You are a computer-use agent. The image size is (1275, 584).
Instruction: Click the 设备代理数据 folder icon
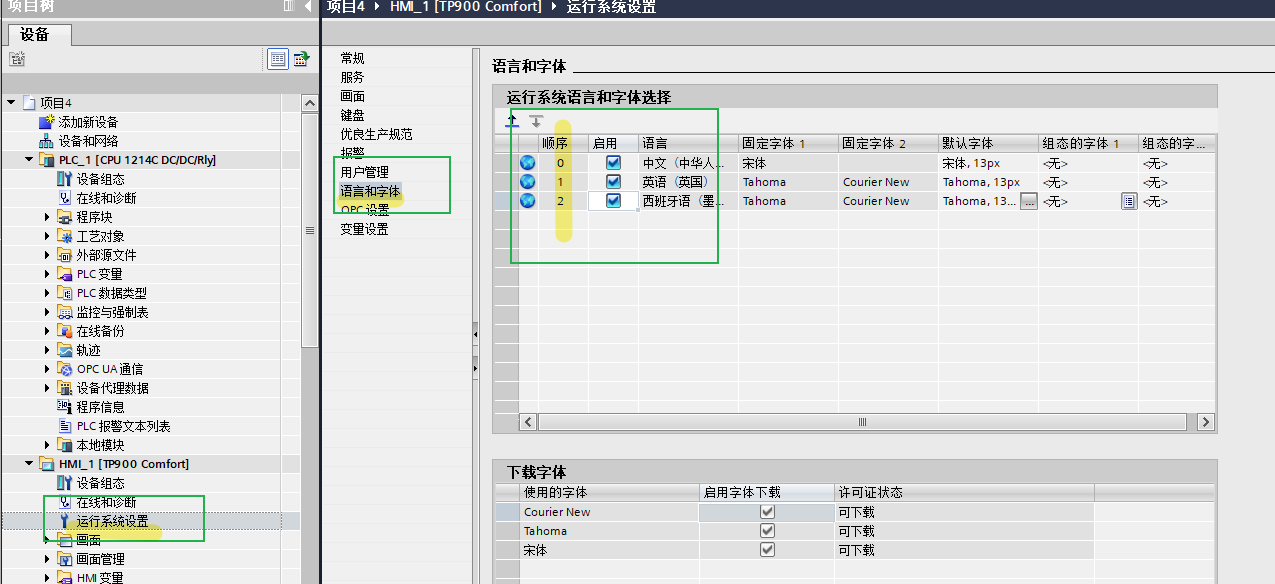[65, 388]
